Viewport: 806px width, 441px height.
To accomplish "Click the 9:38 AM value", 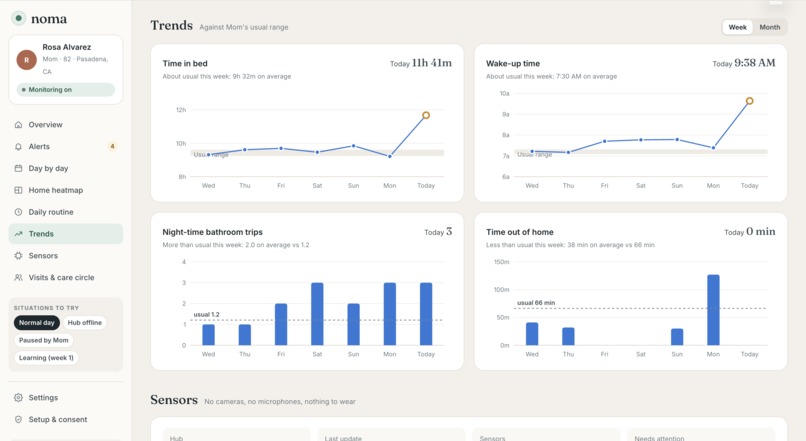I will coord(755,63).
